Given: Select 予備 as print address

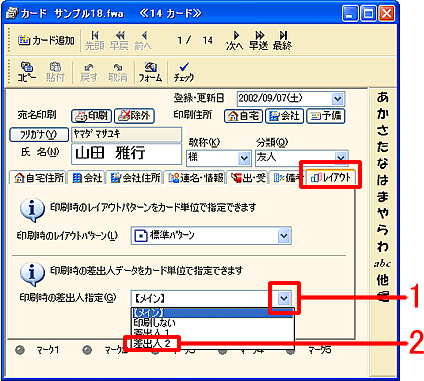Looking at the screenshot, I should [325, 116].
